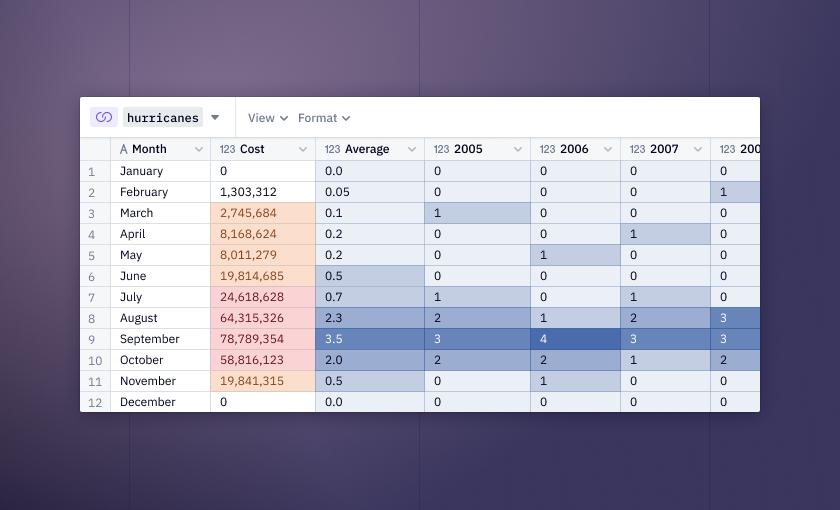Click the dark blue 2006 September cell
840x510 pixels.
pyautogui.click(x=575, y=339)
